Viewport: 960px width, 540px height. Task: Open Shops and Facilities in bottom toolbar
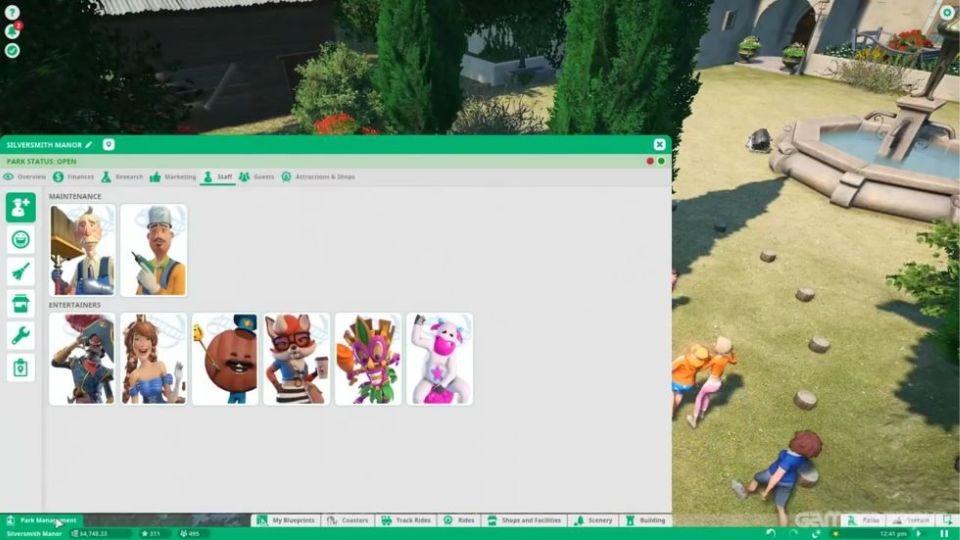tap(525, 520)
